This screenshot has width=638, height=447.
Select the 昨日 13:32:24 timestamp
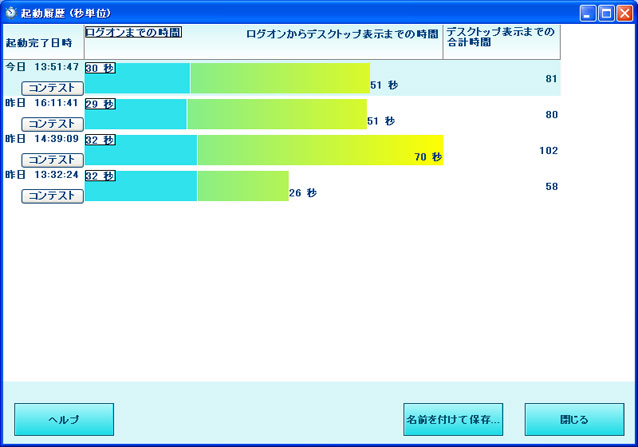(42, 174)
